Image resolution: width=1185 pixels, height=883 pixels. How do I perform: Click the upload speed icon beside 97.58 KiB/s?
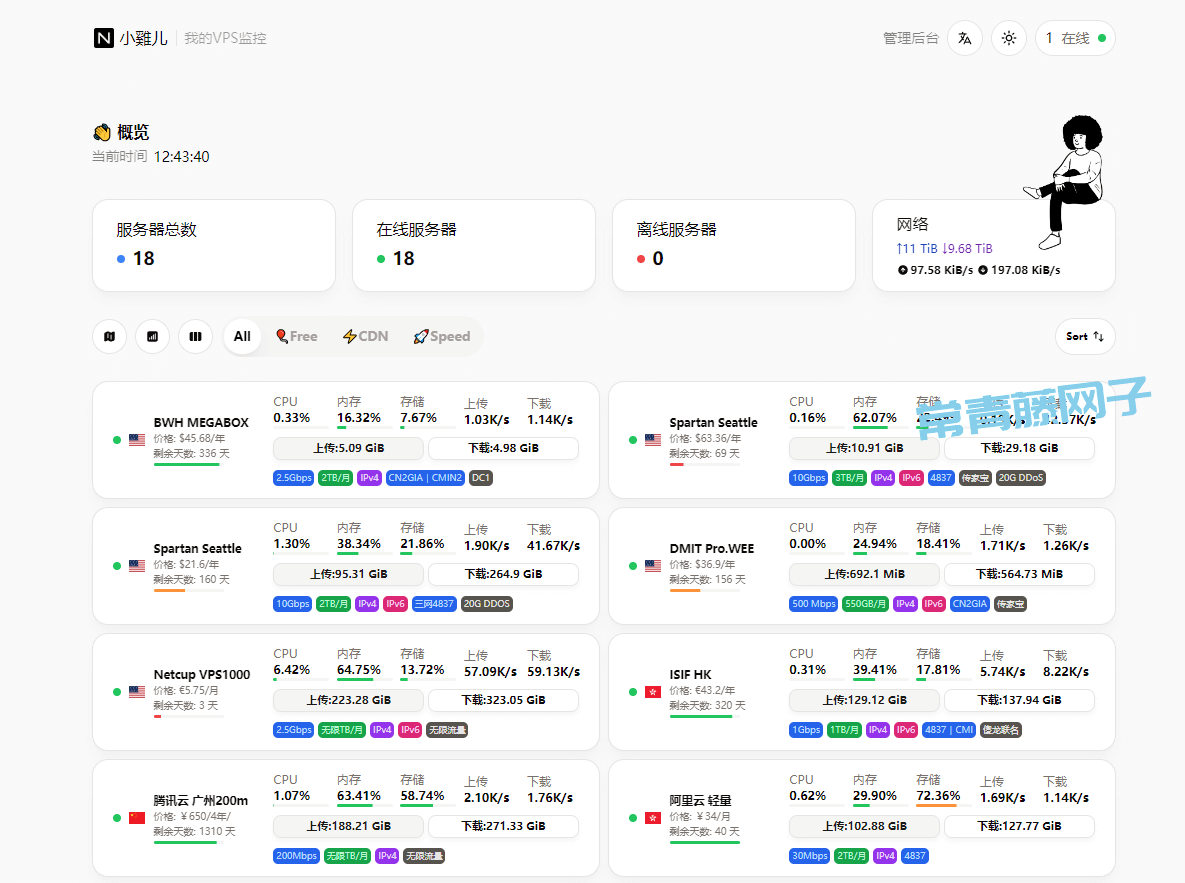[902, 270]
